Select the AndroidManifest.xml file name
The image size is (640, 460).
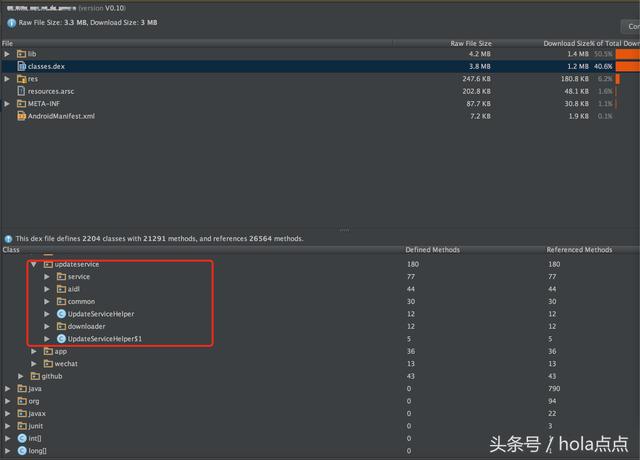pos(61,116)
